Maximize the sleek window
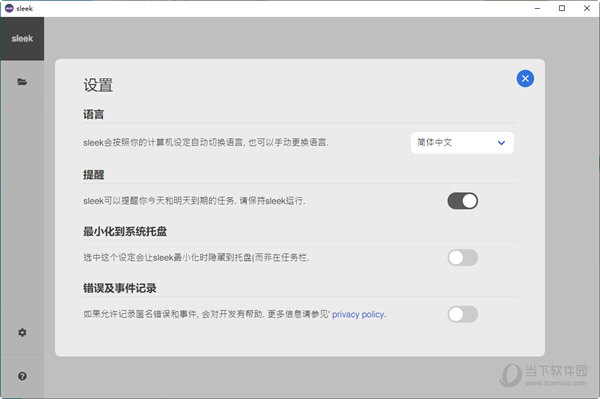This screenshot has height=399, width=600. coord(562,8)
